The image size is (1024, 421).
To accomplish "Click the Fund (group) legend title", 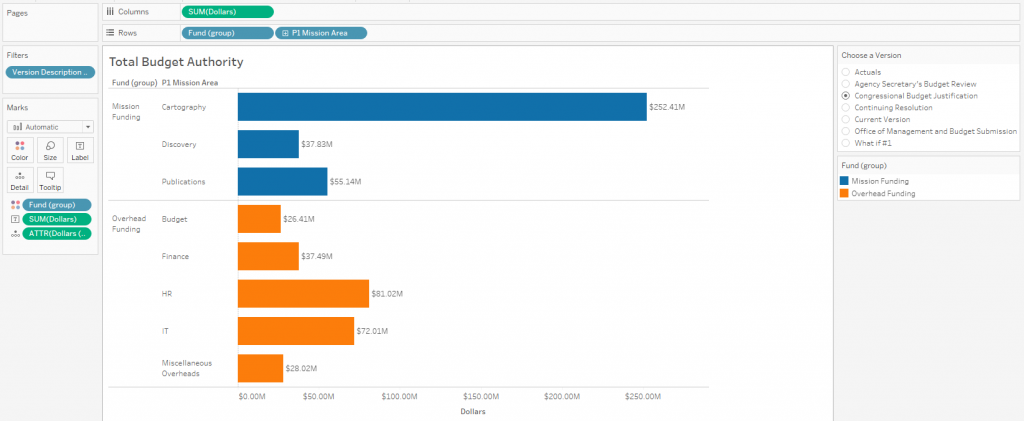I will [x=864, y=166].
